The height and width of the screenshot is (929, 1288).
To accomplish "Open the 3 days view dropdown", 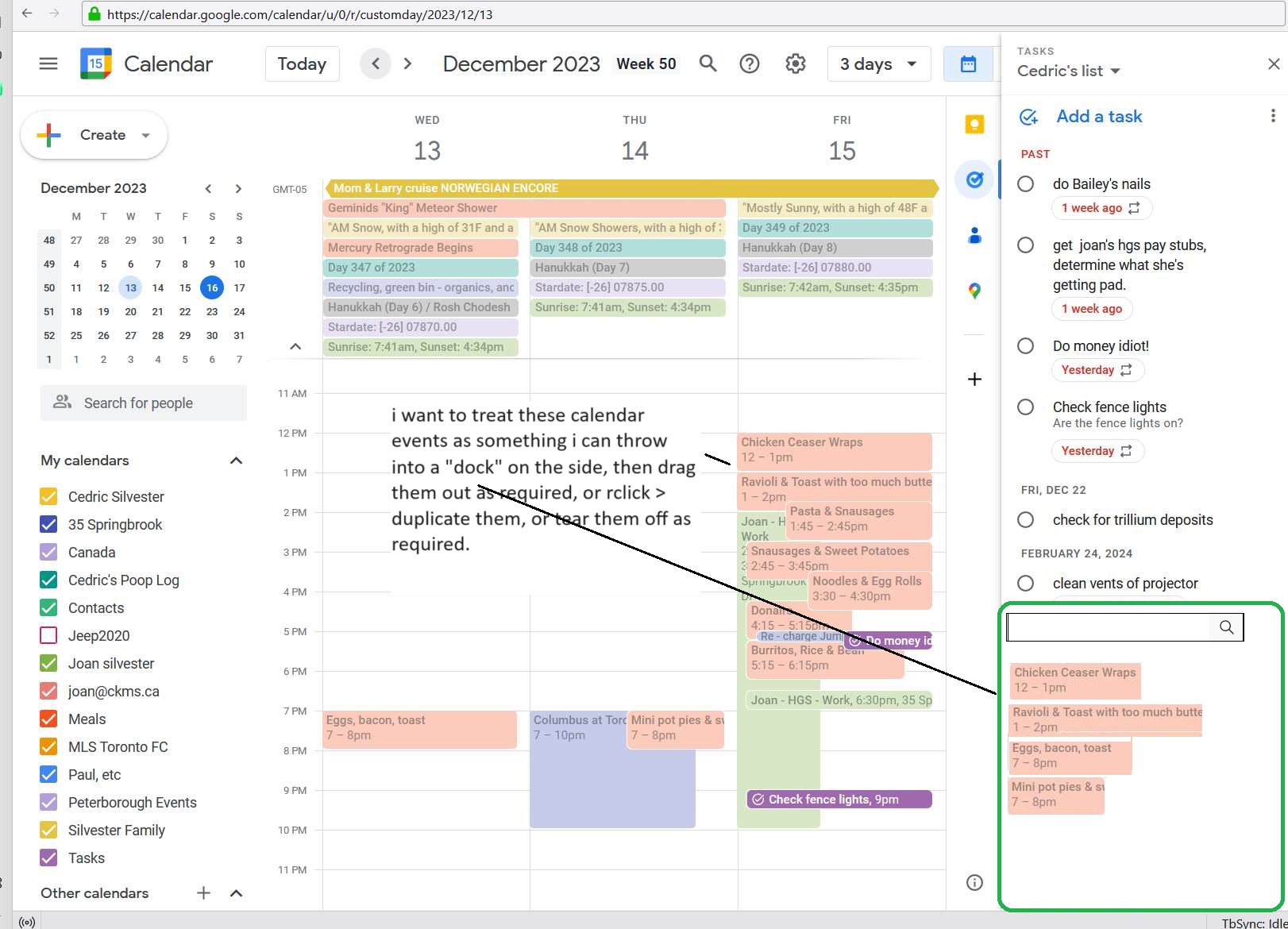I will [878, 64].
